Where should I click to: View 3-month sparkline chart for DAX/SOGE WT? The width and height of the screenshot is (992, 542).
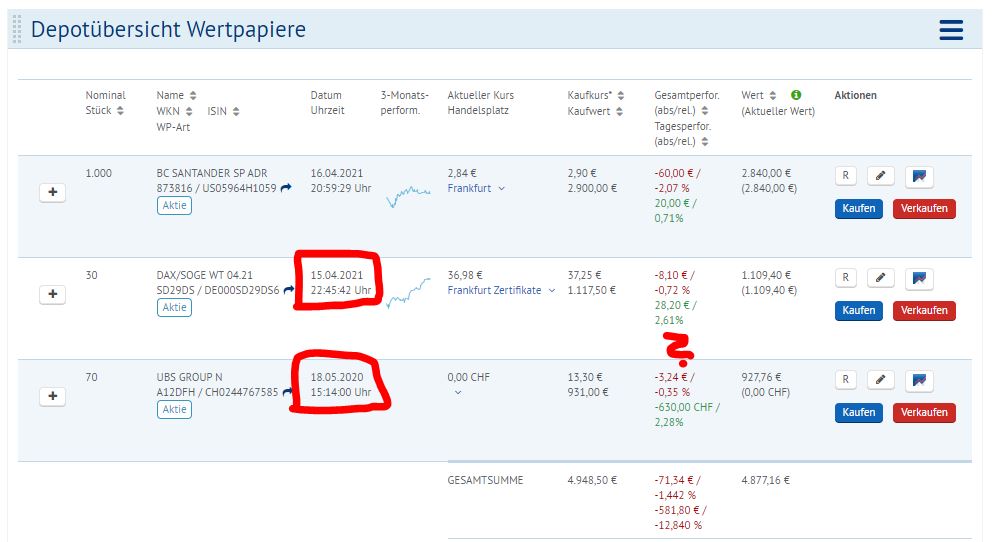(x=408, y=293)
